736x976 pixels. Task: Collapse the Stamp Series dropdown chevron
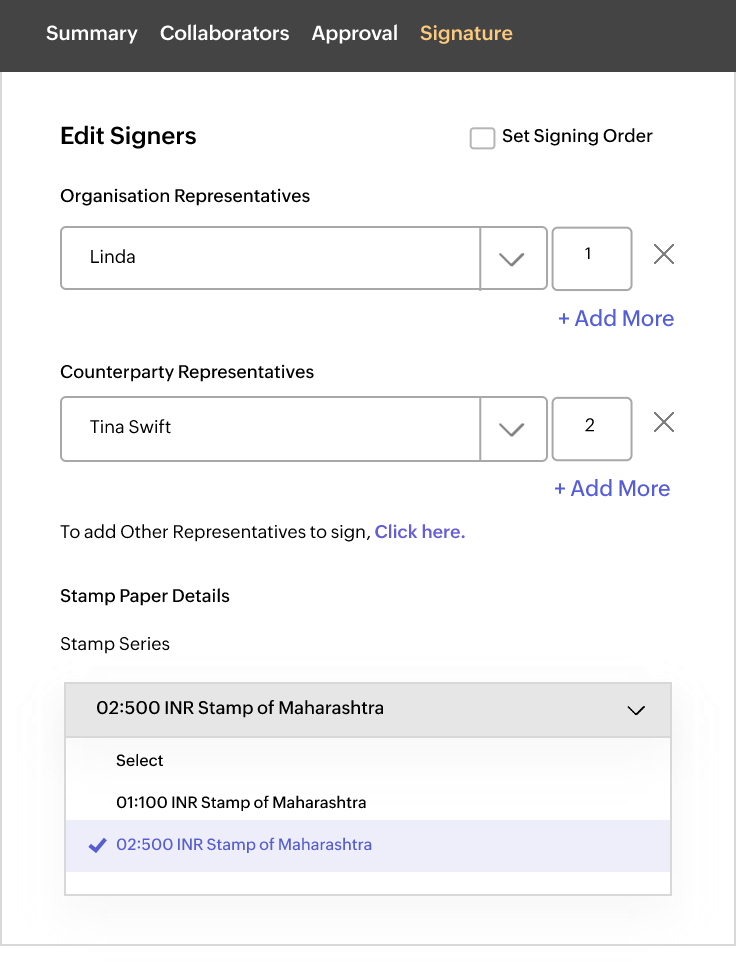(x=636, y=710)
